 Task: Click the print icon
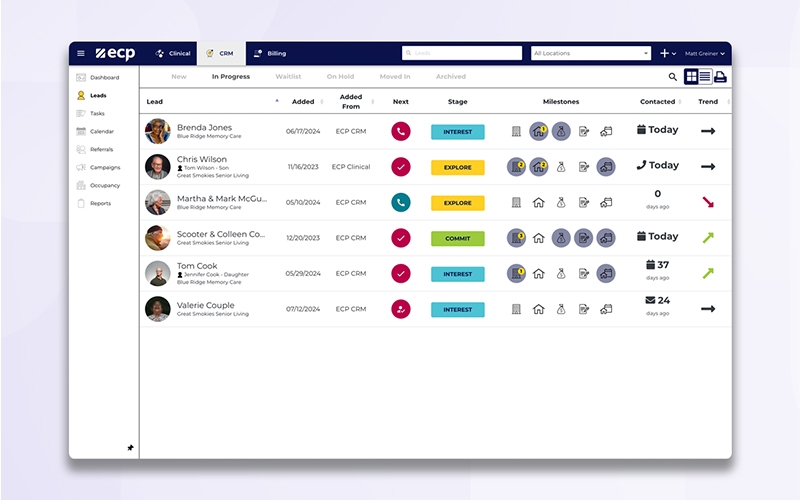pyautogui.click(x=720, y=77)
